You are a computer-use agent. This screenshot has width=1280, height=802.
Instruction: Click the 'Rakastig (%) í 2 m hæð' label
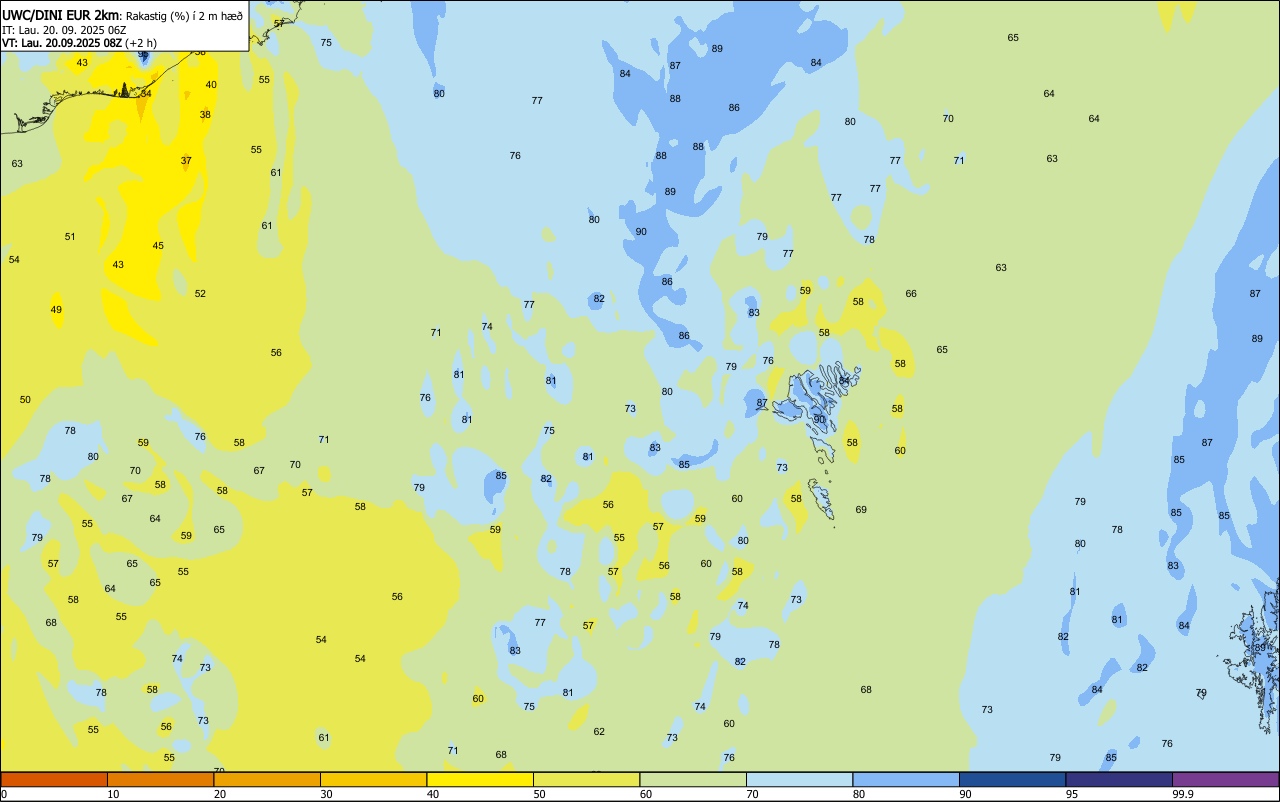pos(184,15)
